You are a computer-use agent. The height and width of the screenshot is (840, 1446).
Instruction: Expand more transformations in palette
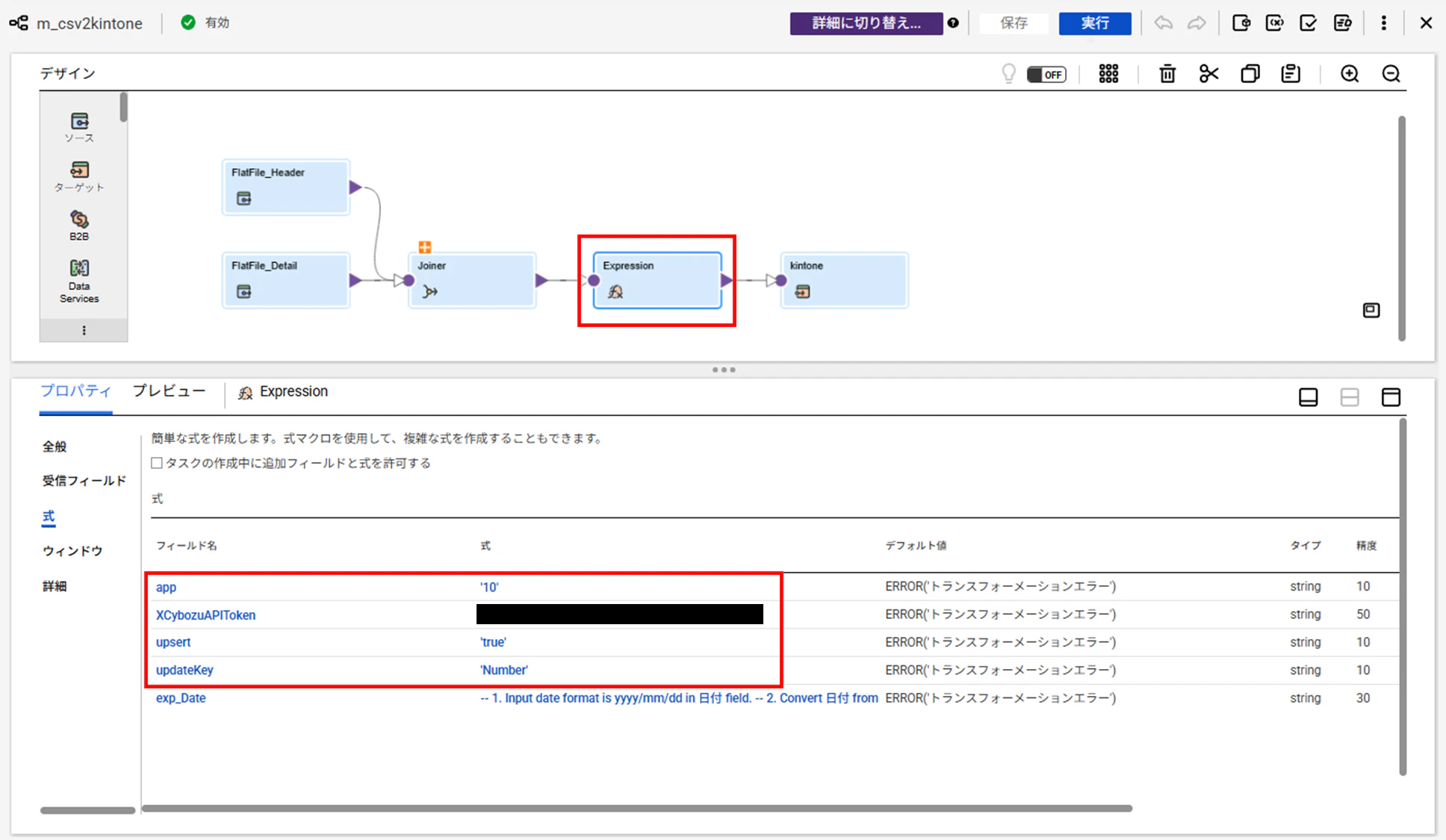84,330
